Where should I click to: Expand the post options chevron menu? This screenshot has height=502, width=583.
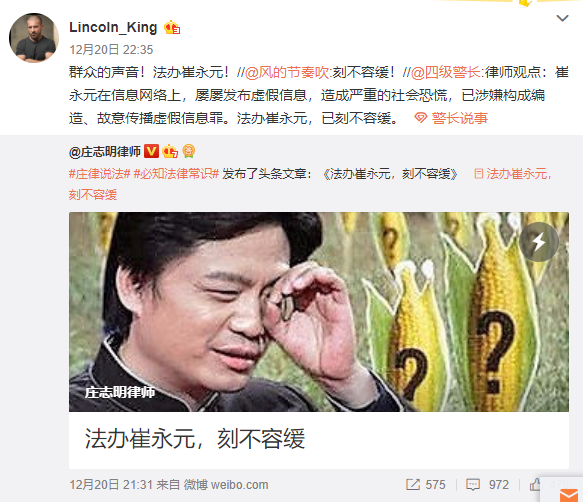coord(562,18)
